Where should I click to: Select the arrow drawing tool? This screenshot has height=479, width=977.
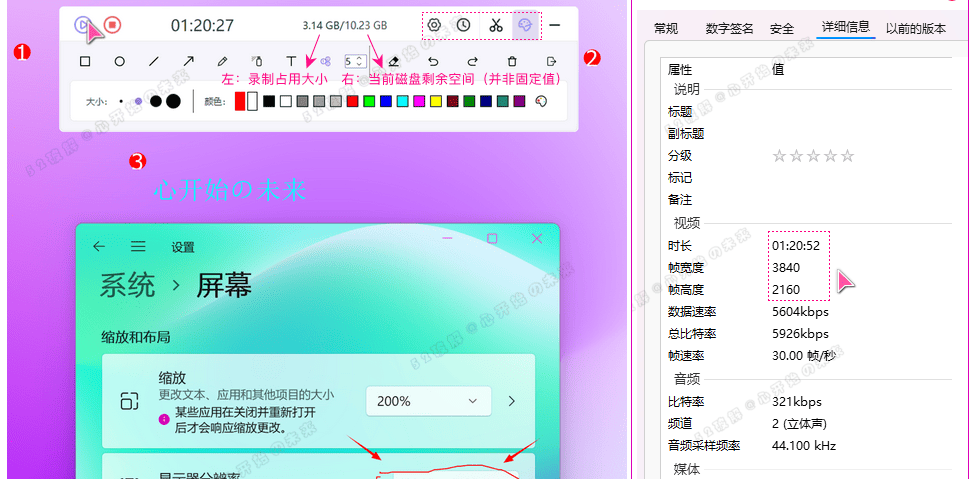[188, 61]
